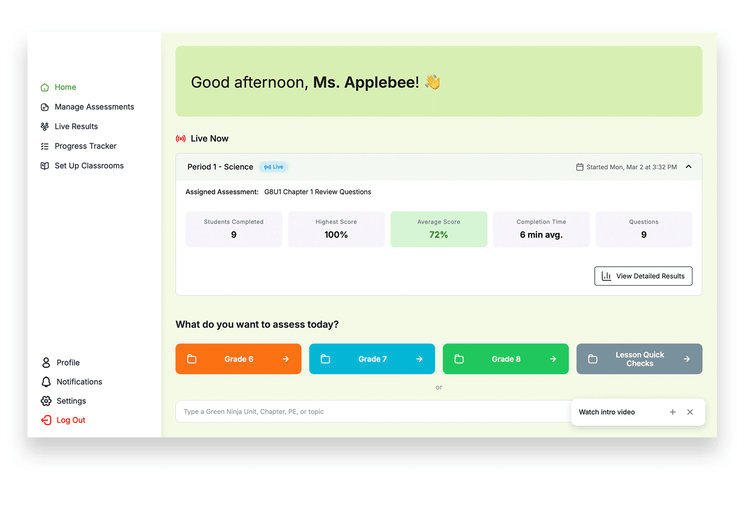
Task: Open Lesson Quick Checks button
Action: click(x=639, y=359)
